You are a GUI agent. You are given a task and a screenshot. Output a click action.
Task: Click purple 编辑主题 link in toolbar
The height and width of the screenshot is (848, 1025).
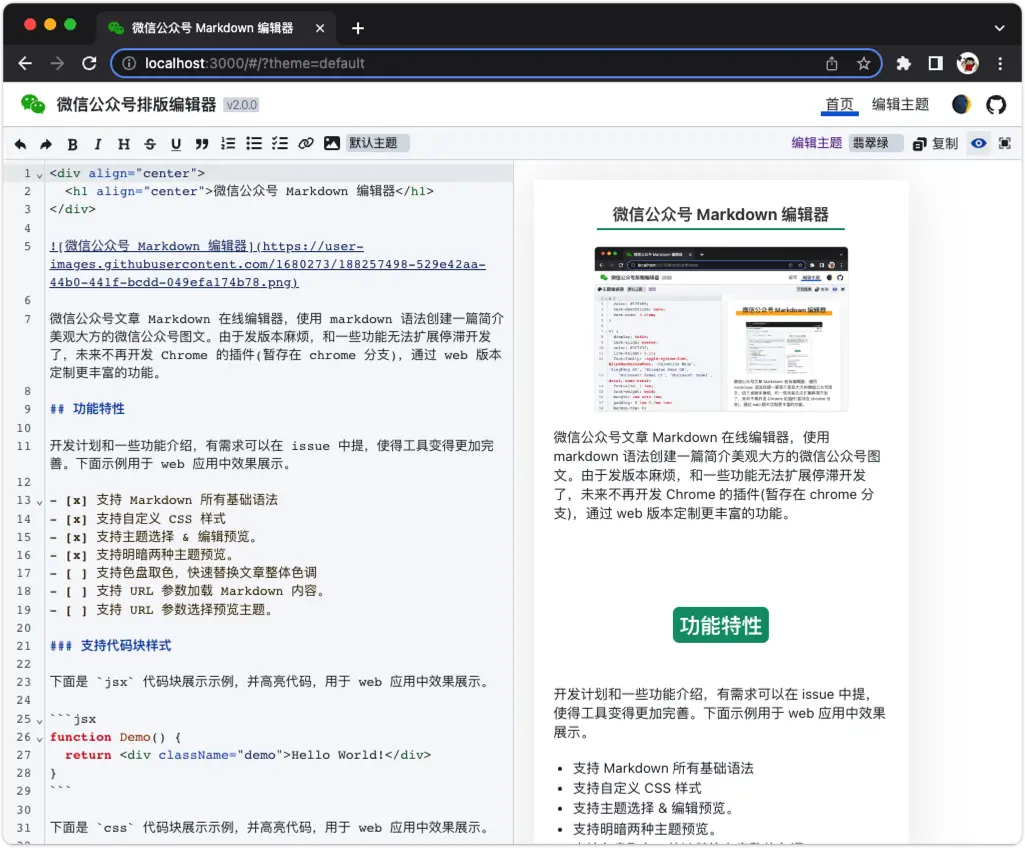[x=816, y=143]
